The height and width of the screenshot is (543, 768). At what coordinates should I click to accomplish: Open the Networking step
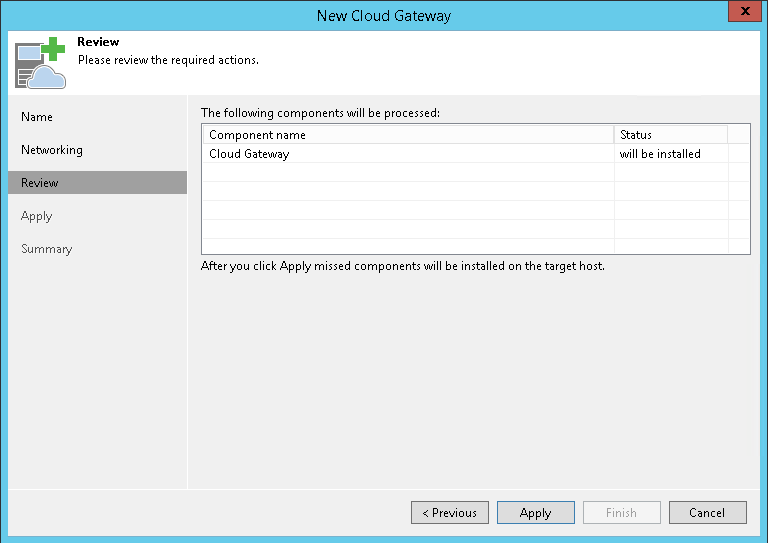[52, 150]
